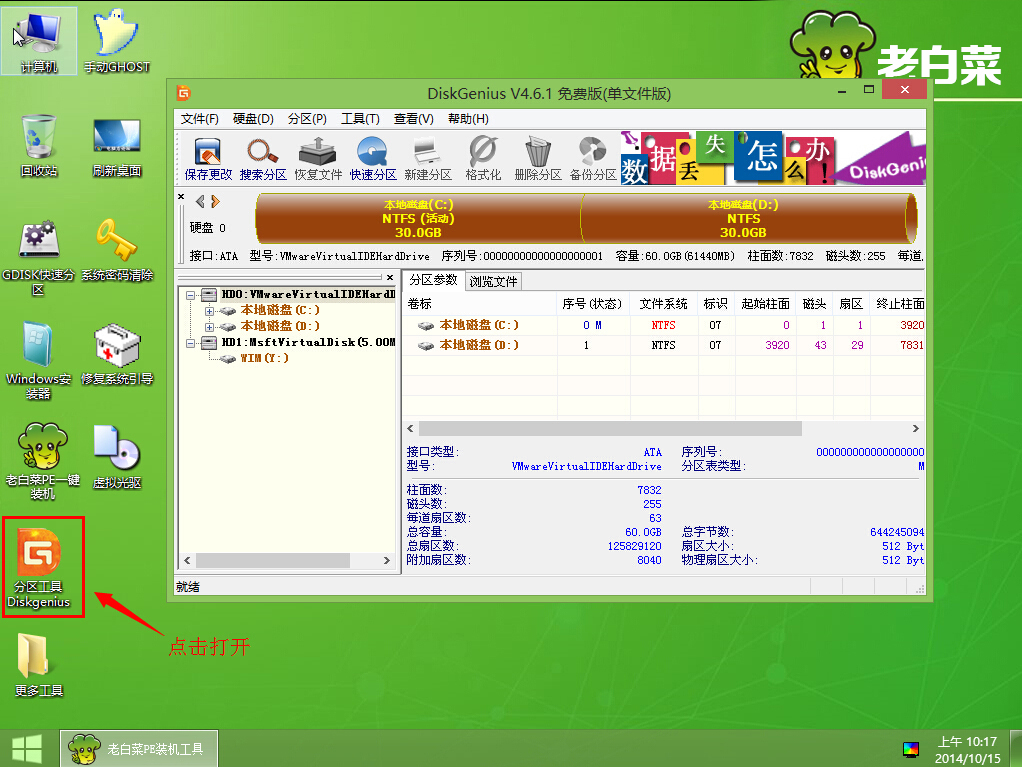Launch the 快速分区 quick partition tool
The width and height of the screenshot is (1022, 767).
(373, 158)
